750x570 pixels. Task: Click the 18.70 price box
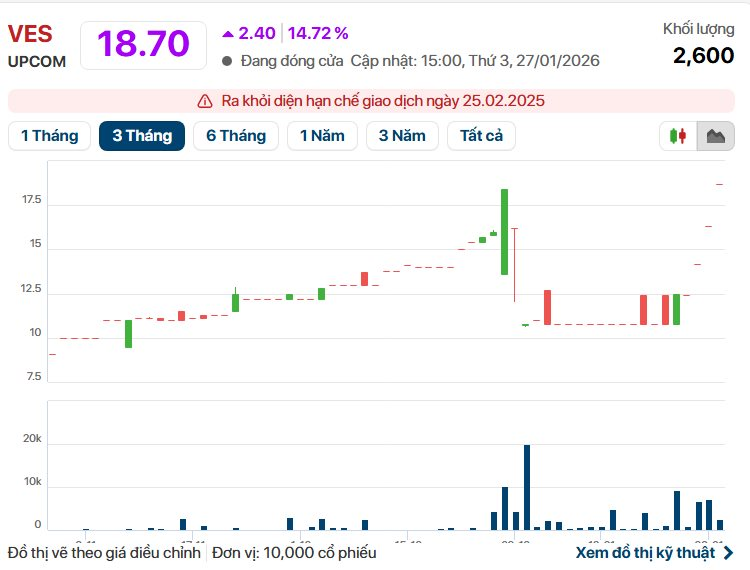point(143,45)
